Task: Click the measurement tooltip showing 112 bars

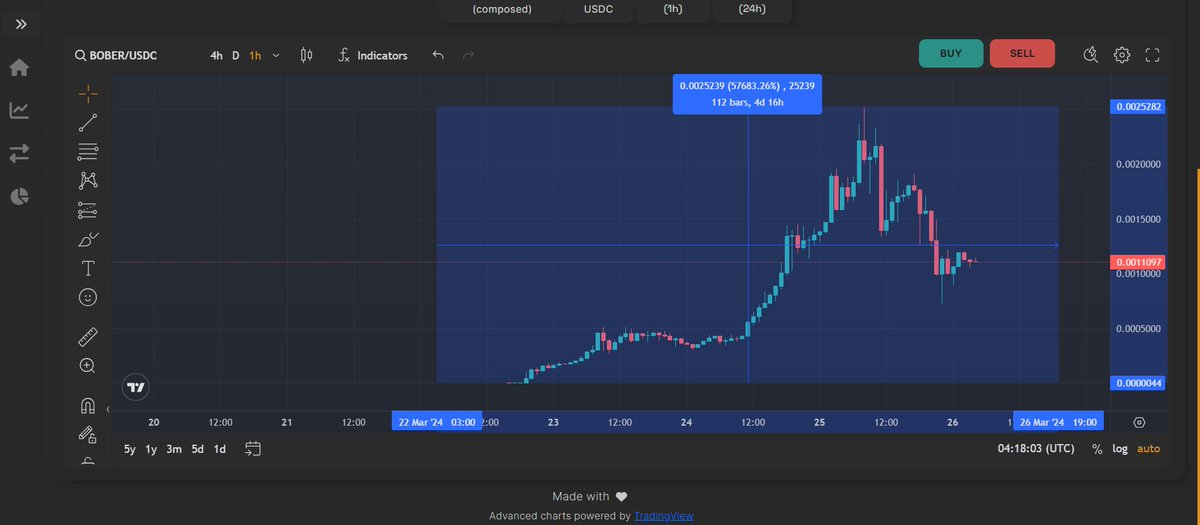Action: click(x=748, y=94)
